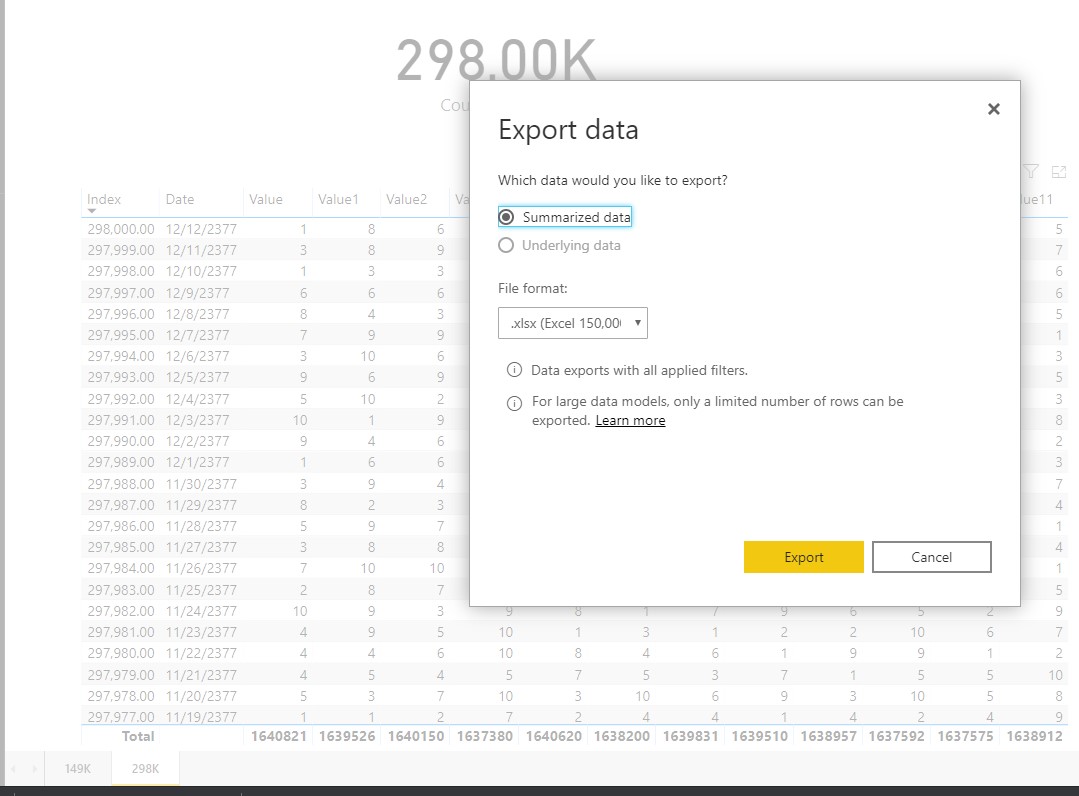This screenshot has height=796, width=1079.
Task: Select the 12/12/2377 date cell
Action: [x=201, y=229]
